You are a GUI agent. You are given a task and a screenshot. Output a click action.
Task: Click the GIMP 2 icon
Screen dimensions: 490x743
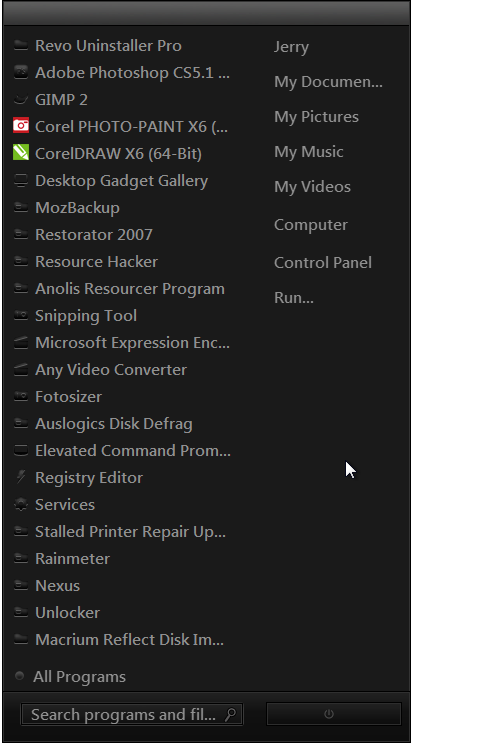21,99
